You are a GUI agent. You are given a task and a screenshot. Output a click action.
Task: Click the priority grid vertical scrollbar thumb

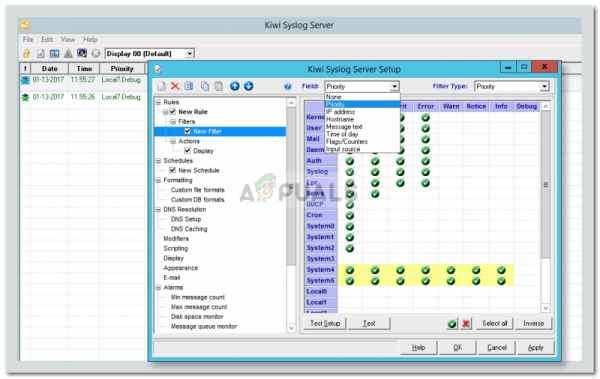pyautogui.click(x=546, y=185)
